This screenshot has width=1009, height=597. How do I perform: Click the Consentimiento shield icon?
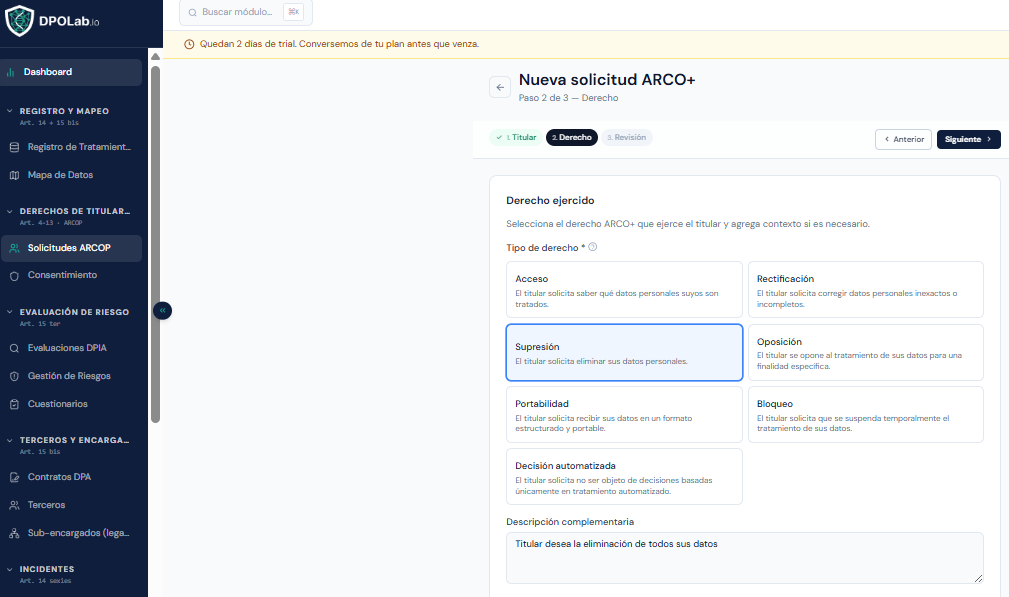pyautogui.click(x=14, y=275)
